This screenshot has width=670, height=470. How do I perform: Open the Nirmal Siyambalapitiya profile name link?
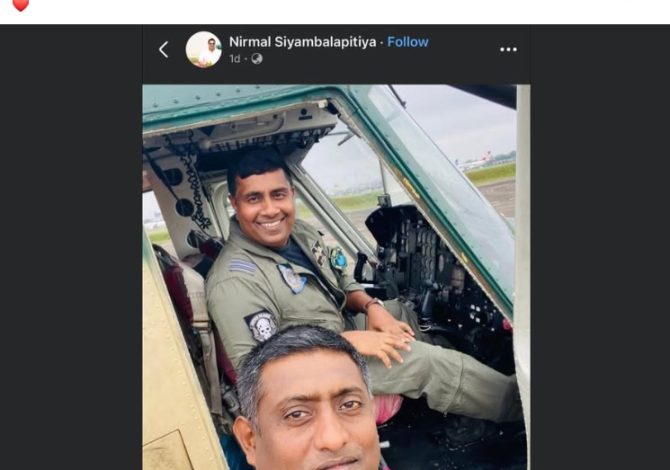(x=303, y=42)
